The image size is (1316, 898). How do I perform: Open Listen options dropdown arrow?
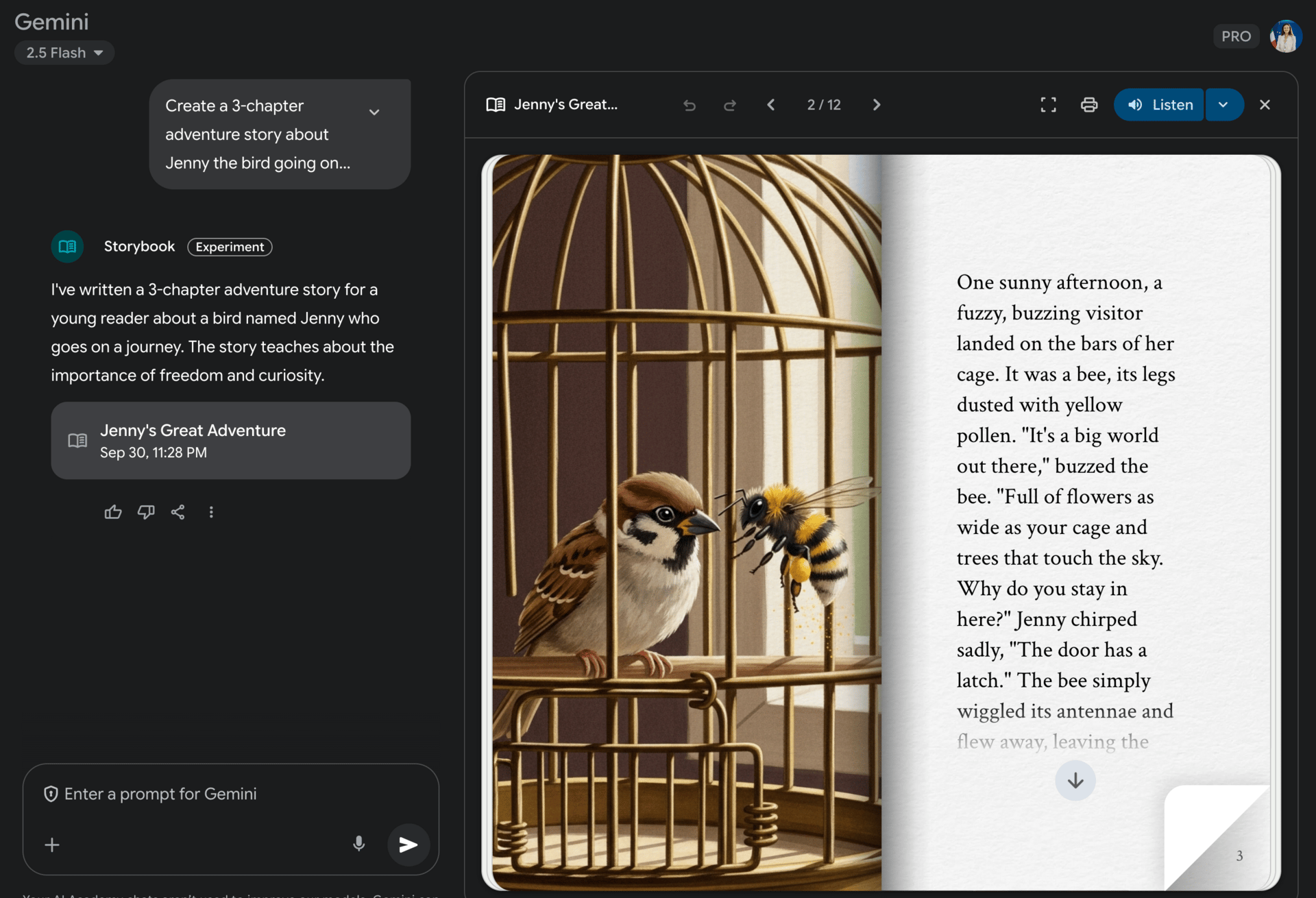1223,105
